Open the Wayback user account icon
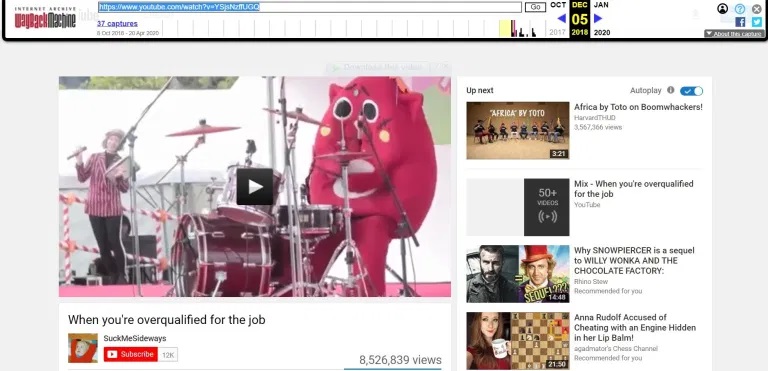The height and width of the screenshot is (371, 768). point(722,8)
